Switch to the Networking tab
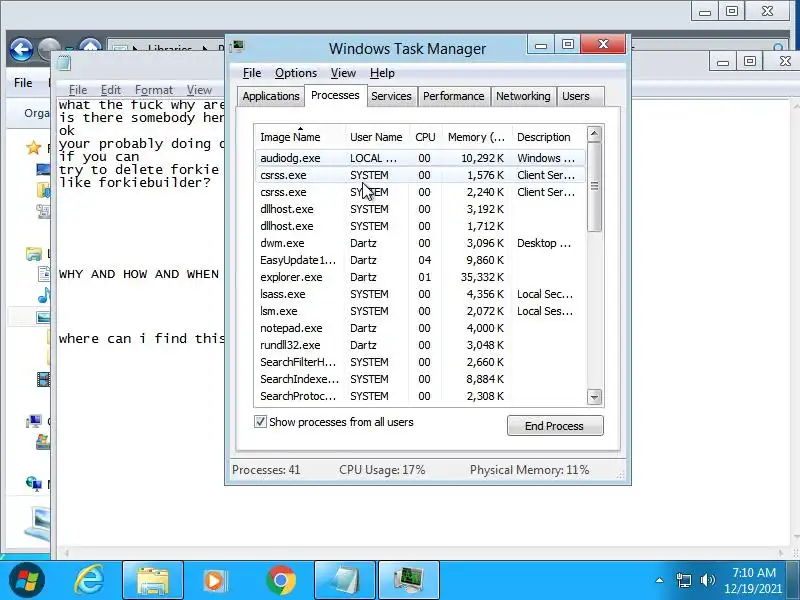Viewport: 800px width, 600px height. point(523,96)
